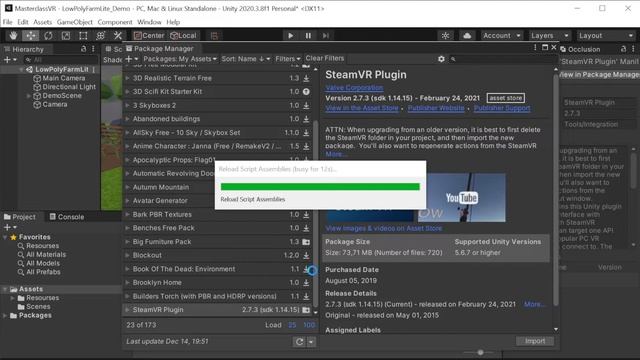Open the cloud services icon
This screenshot has height=360, width=640.
coord(467,36)
